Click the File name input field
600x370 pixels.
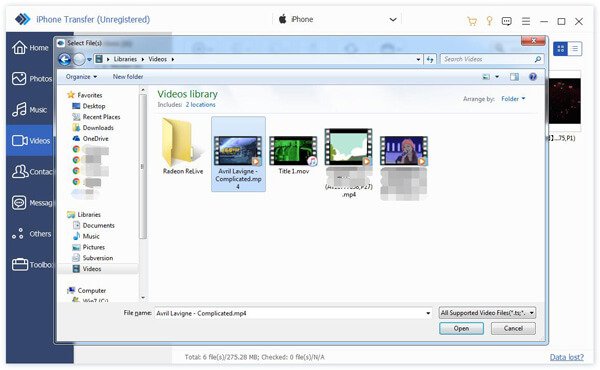290,313
